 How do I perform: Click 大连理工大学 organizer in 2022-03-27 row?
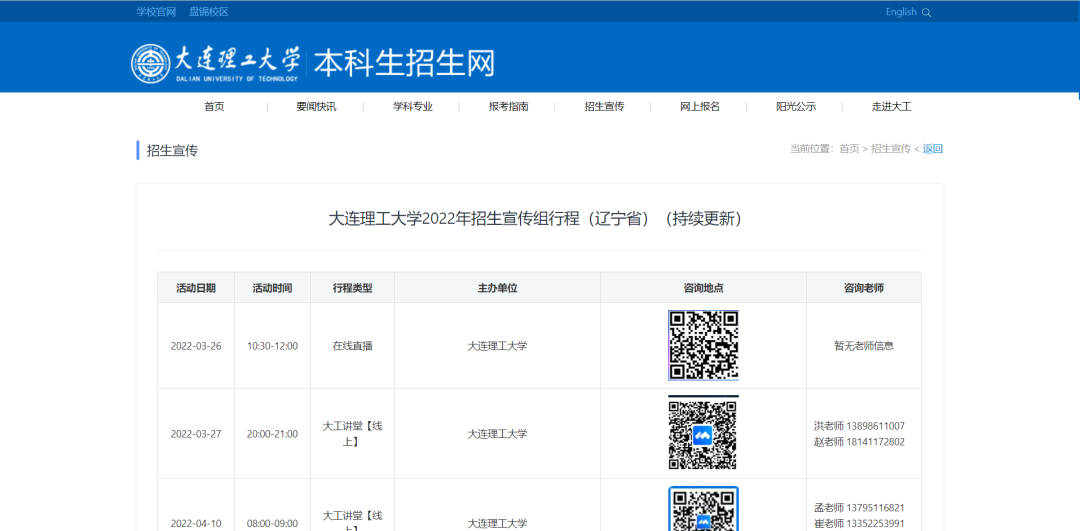pos(497,434)
